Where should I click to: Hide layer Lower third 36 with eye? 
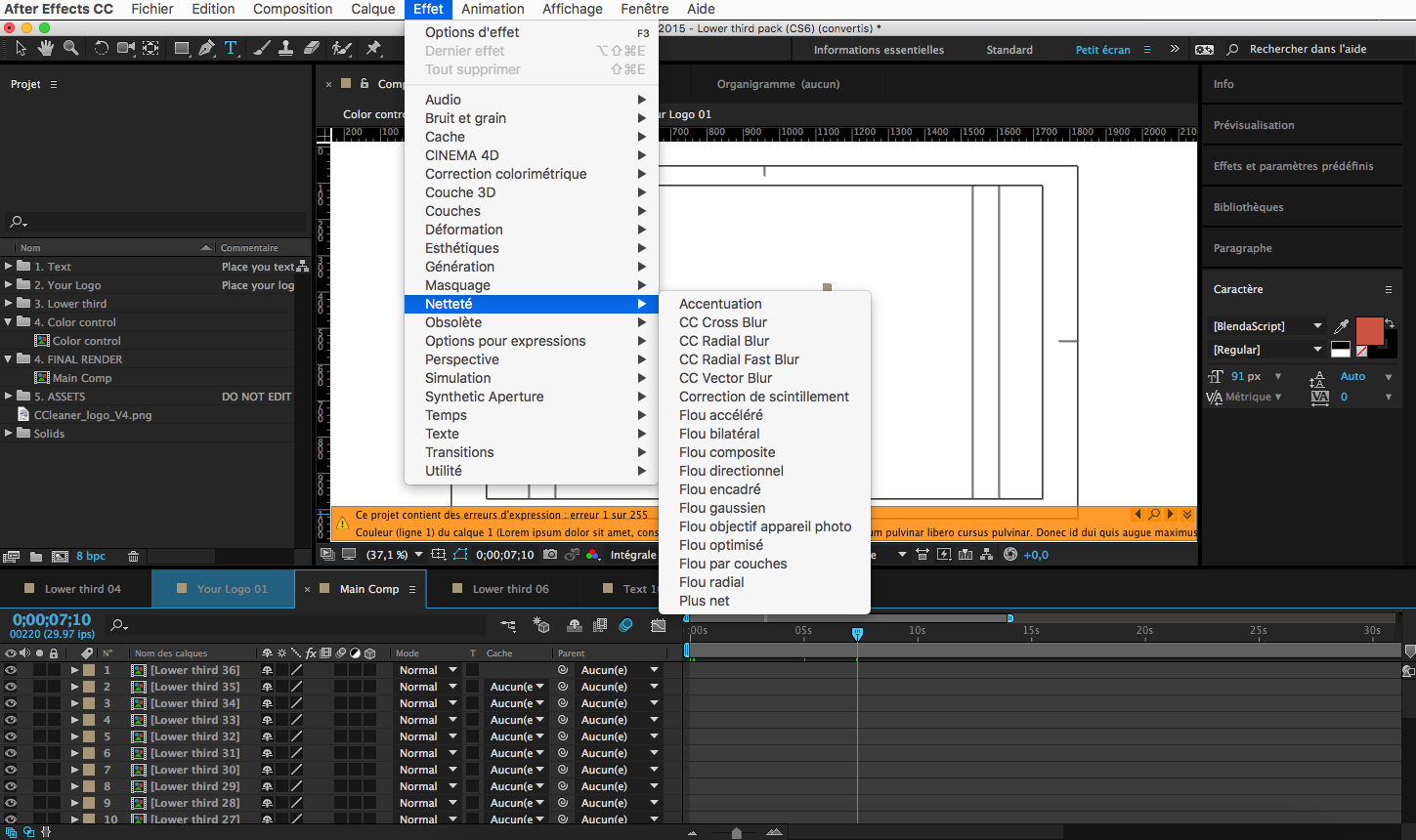pos(11,670)
